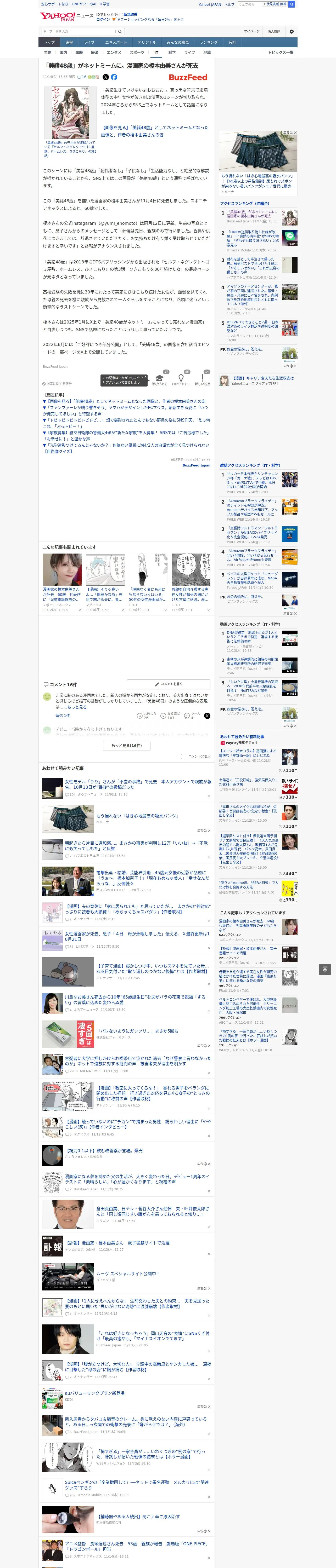Select the ライブ tab in blue bar
The width and height of the screenshot is (336, 1568).
89,43
